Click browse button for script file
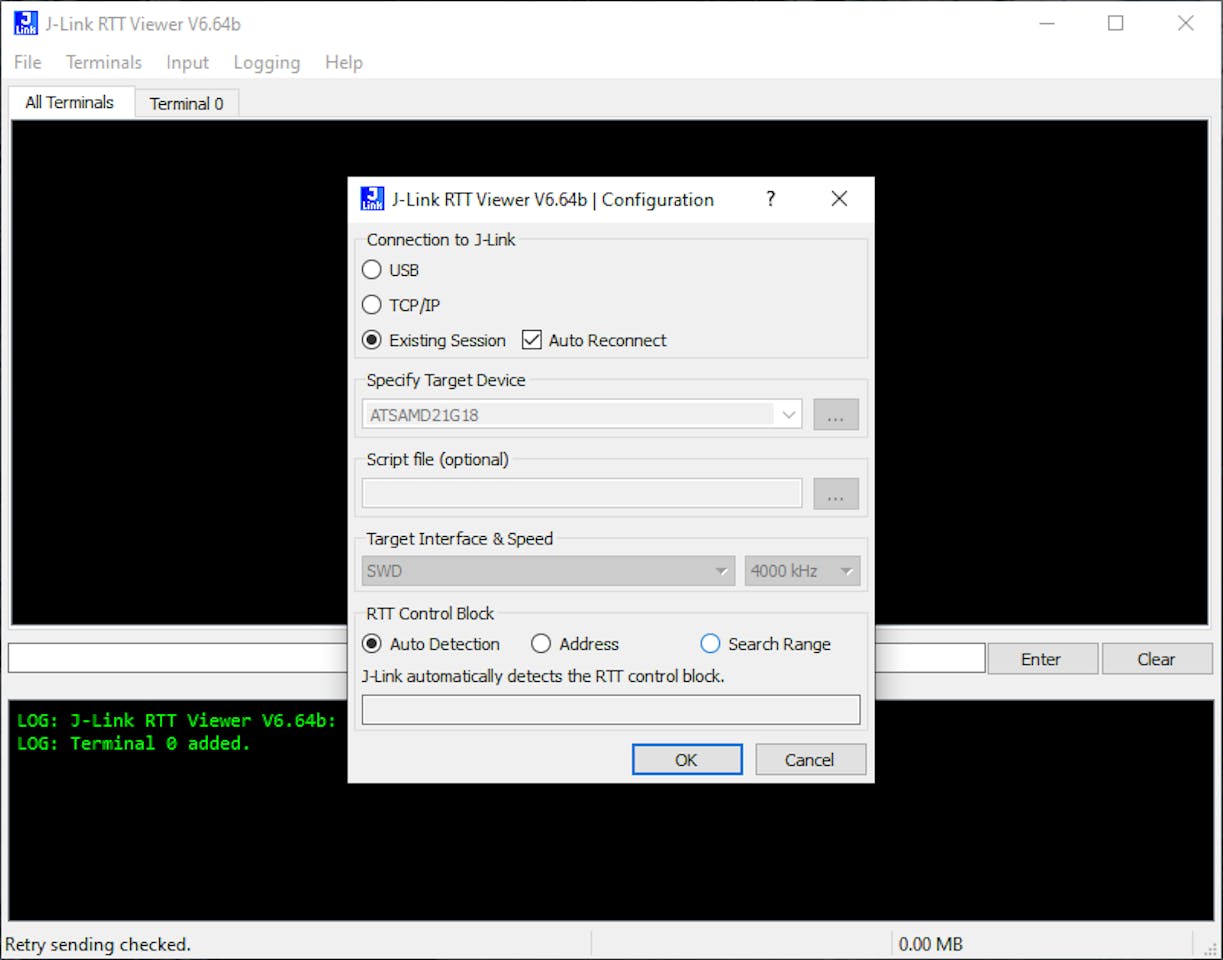This screenshot has height=960, width=1223. [x=836, y=494]
